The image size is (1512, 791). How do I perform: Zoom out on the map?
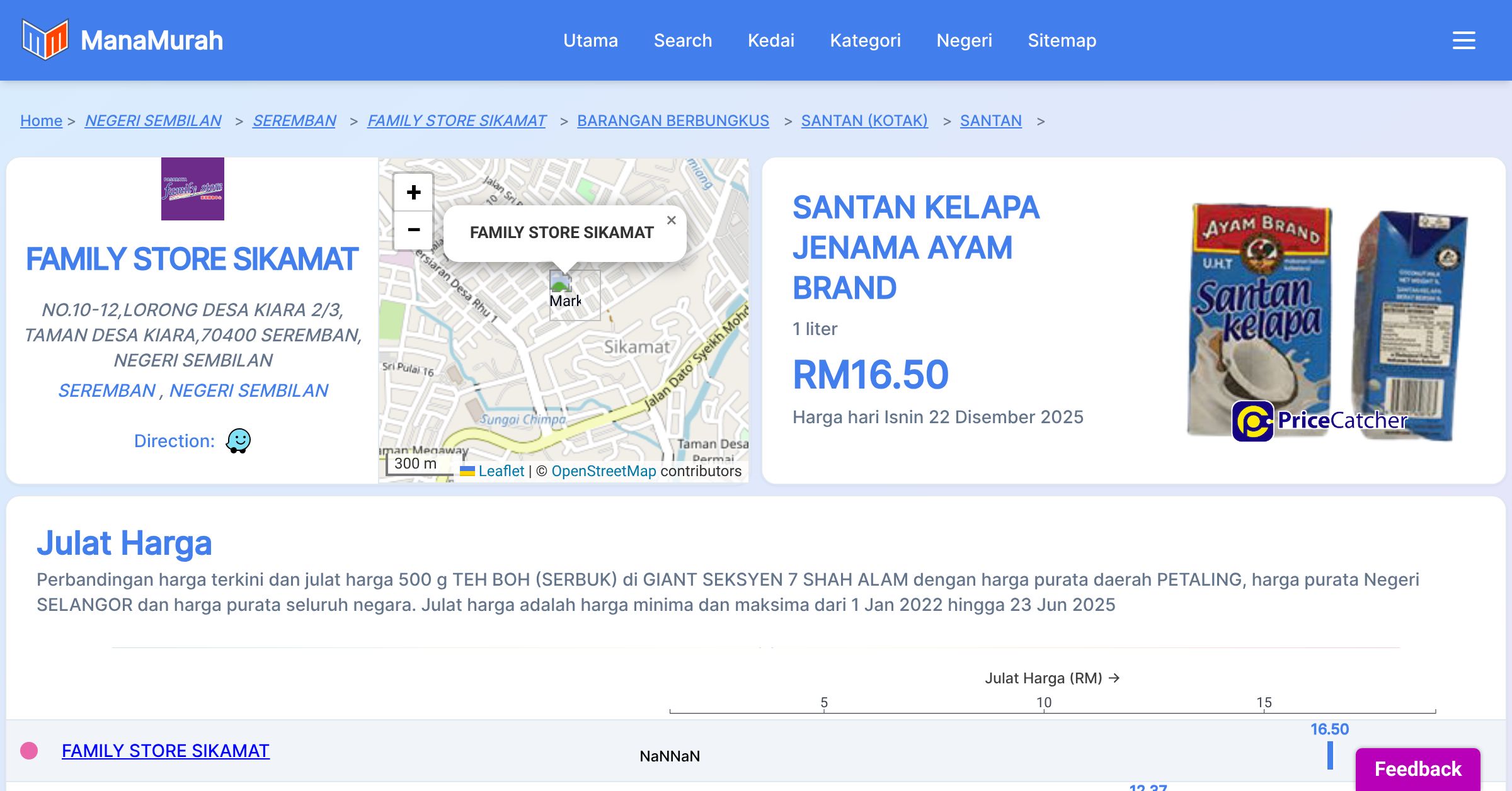point(413,230)
